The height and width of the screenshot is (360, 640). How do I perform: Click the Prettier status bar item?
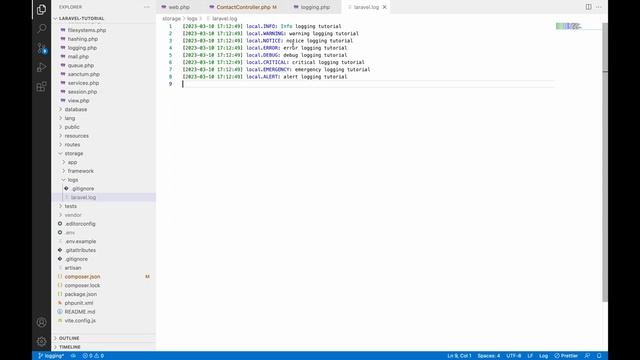pyautogui.click(x=566, y=356)
